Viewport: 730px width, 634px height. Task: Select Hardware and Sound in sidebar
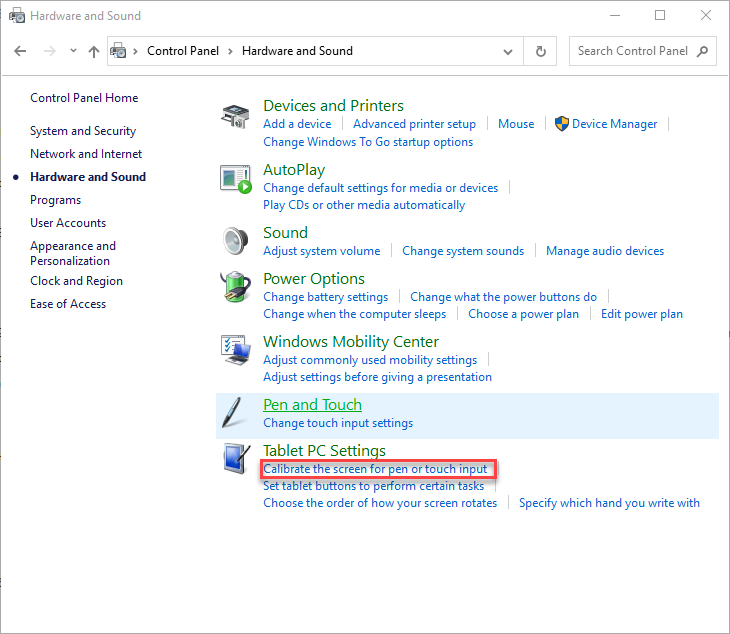88,177
